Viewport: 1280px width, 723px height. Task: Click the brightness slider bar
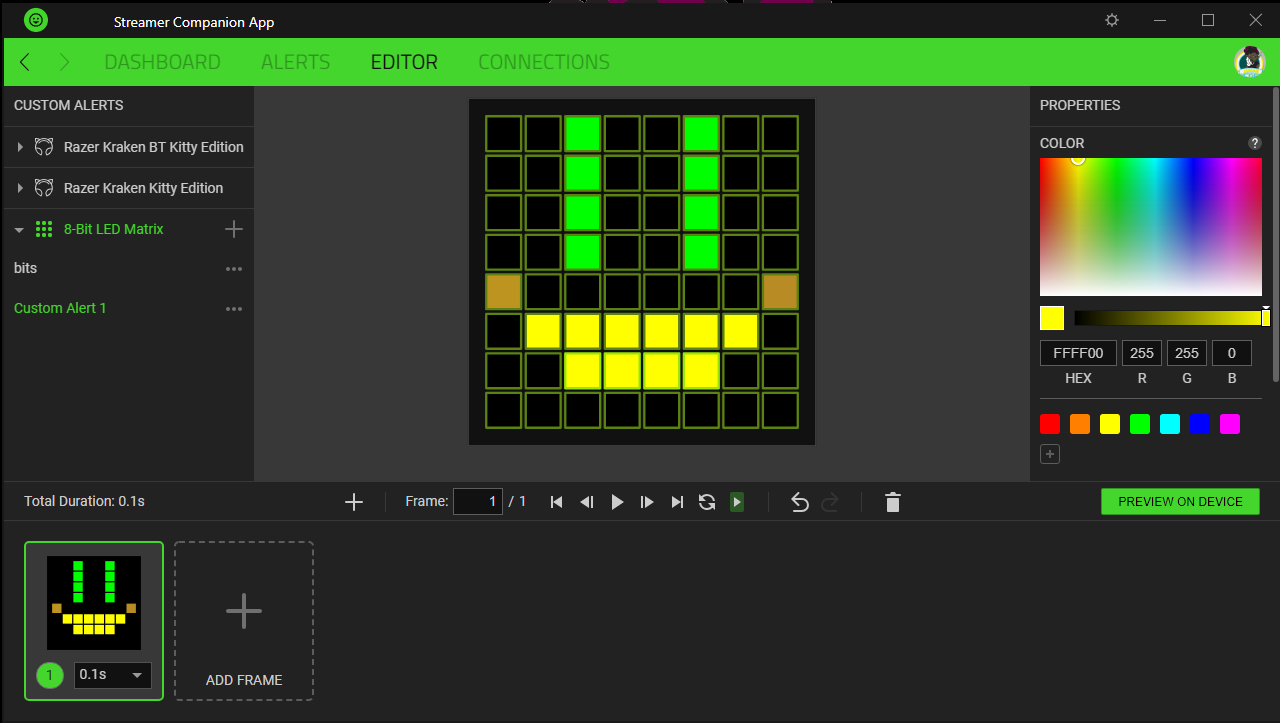click(1168, 318)
